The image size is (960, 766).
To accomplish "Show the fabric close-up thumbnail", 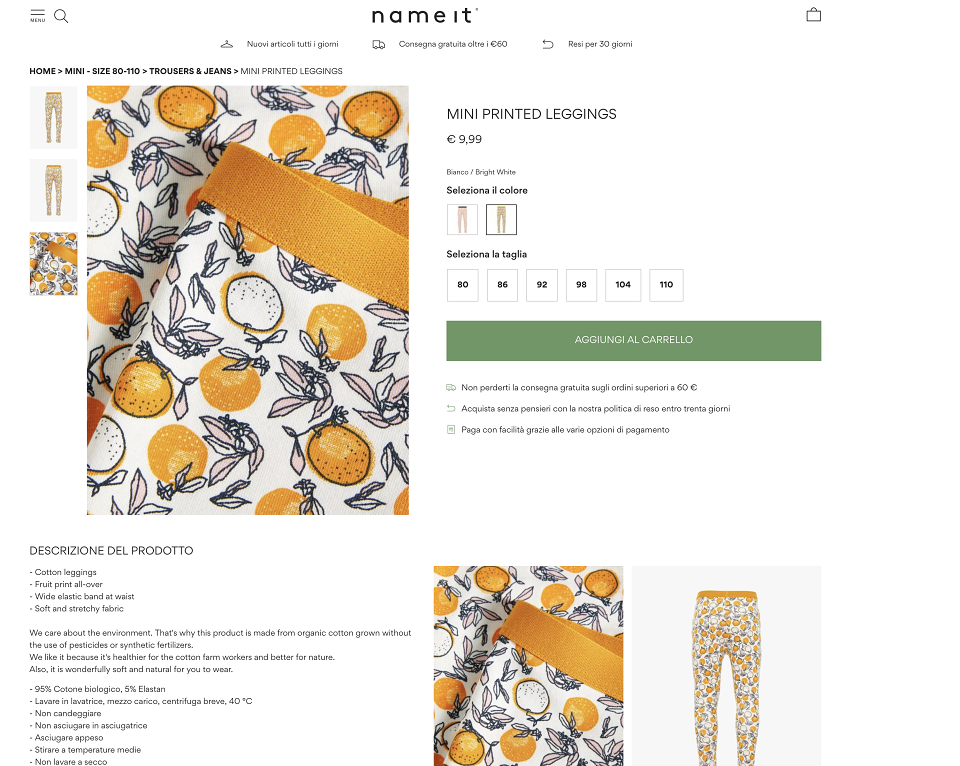I will pyautogui.click(x=54, y=264).
